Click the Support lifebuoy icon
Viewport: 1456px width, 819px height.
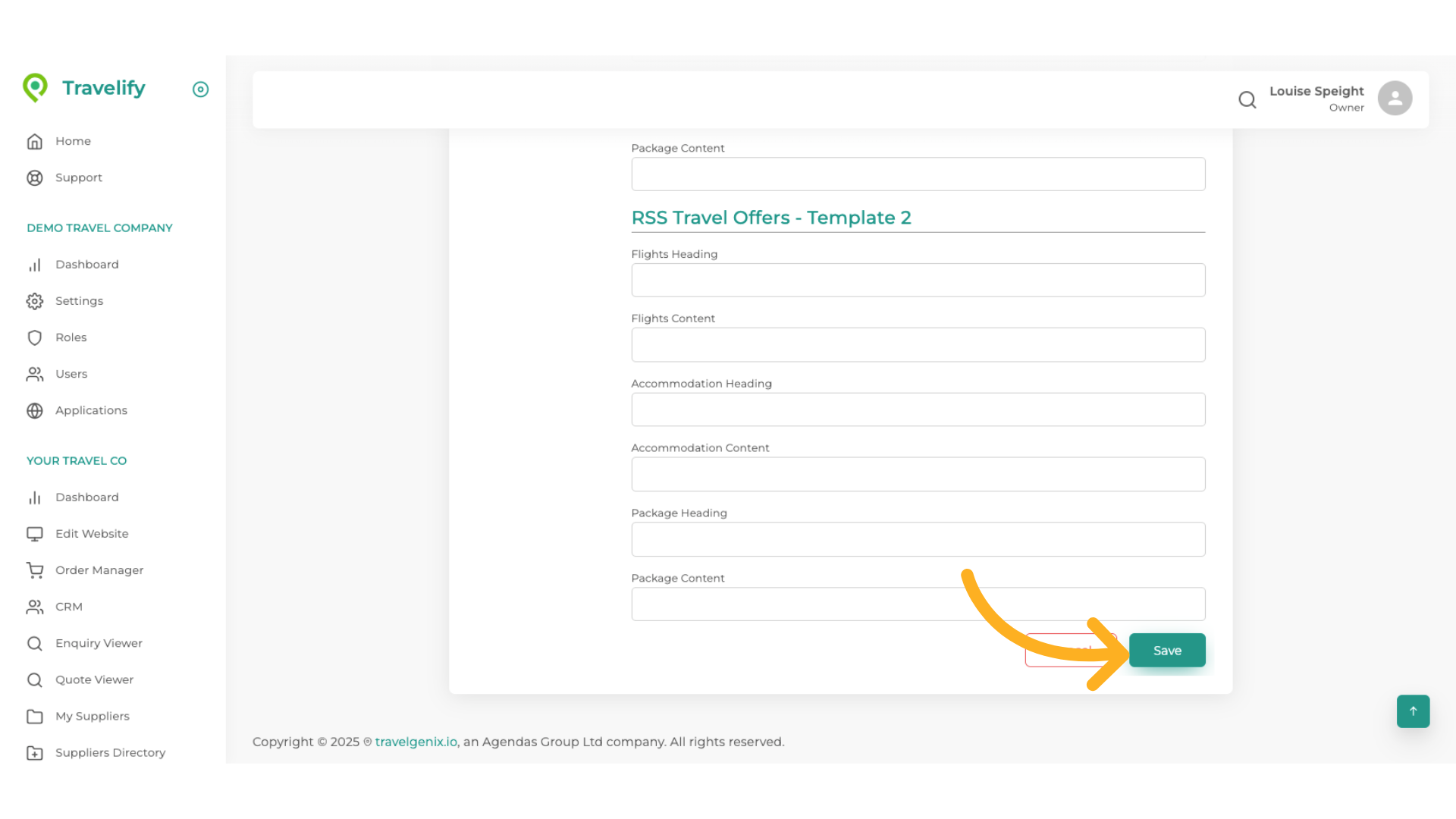pos(35,177)
